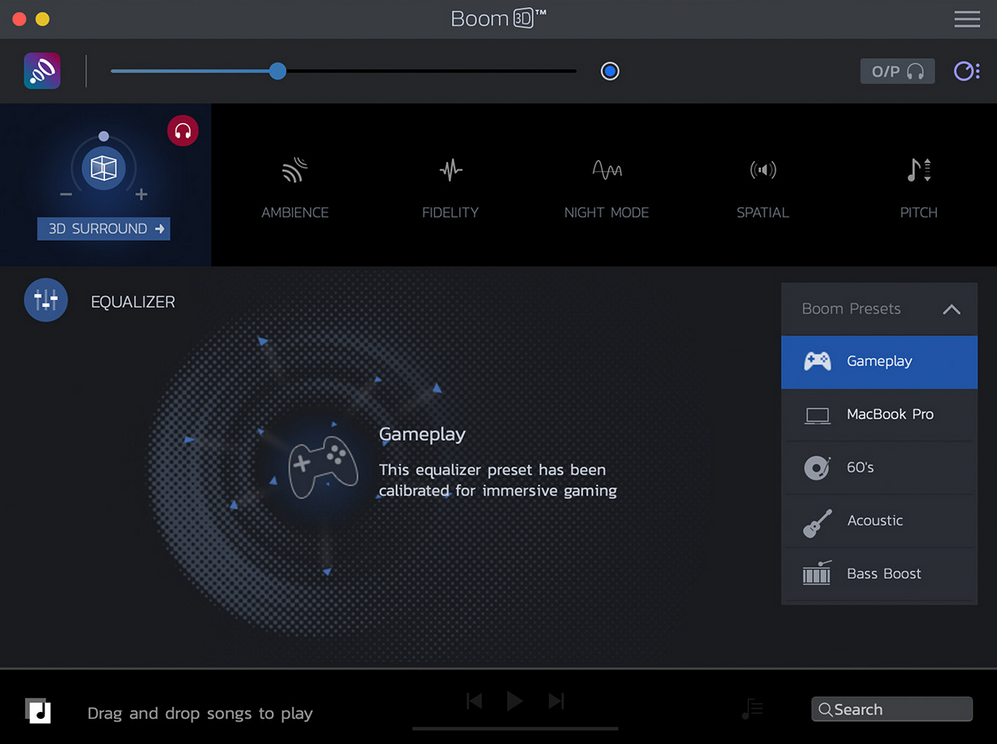Image resolution: width=997 pixels, height=744 pixels.
Task: Collapse the Boom Presets list chevron
Action: coord(951,310)
